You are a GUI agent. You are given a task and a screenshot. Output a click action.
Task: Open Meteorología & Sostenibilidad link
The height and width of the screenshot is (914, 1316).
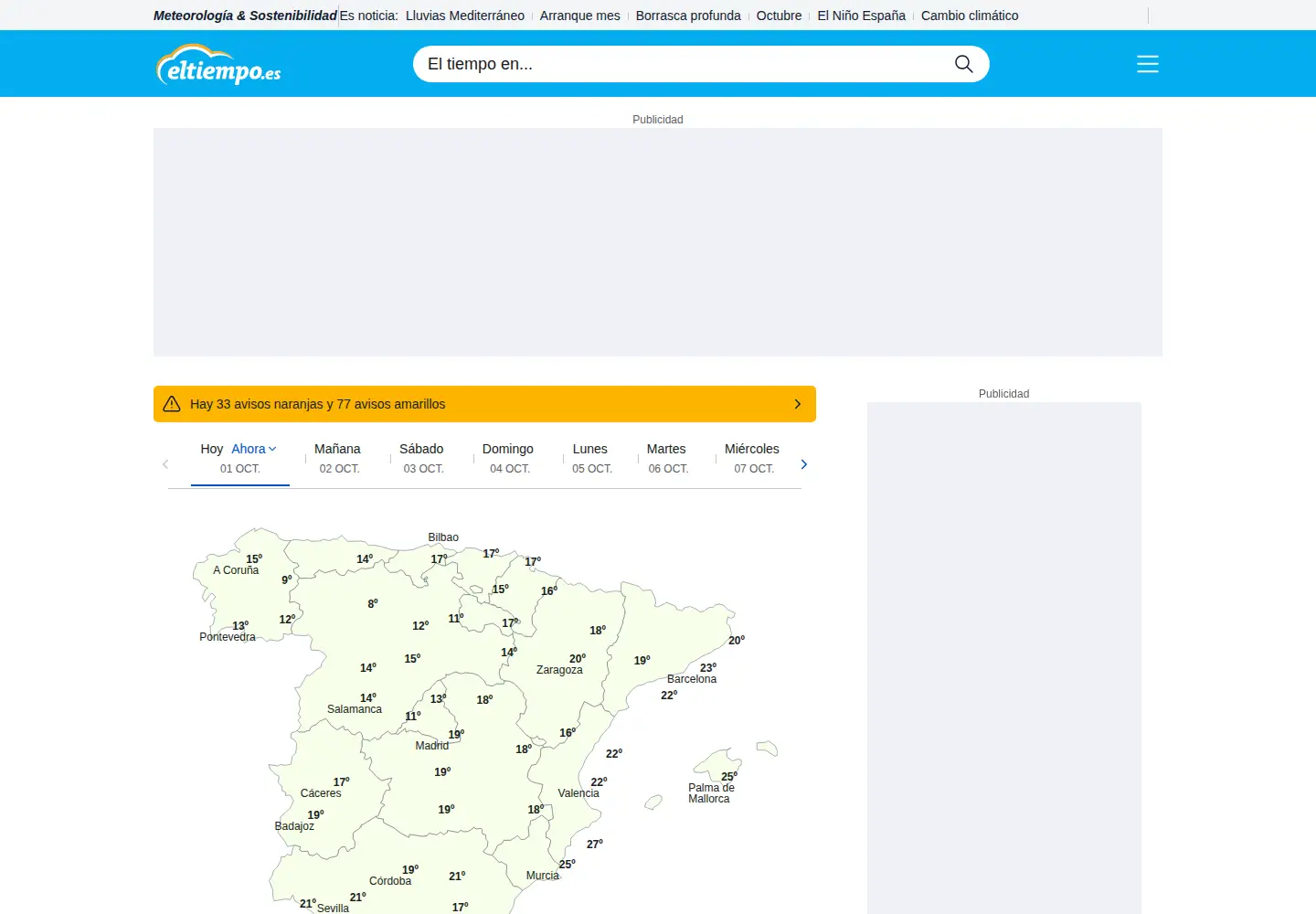pos(245,16)
